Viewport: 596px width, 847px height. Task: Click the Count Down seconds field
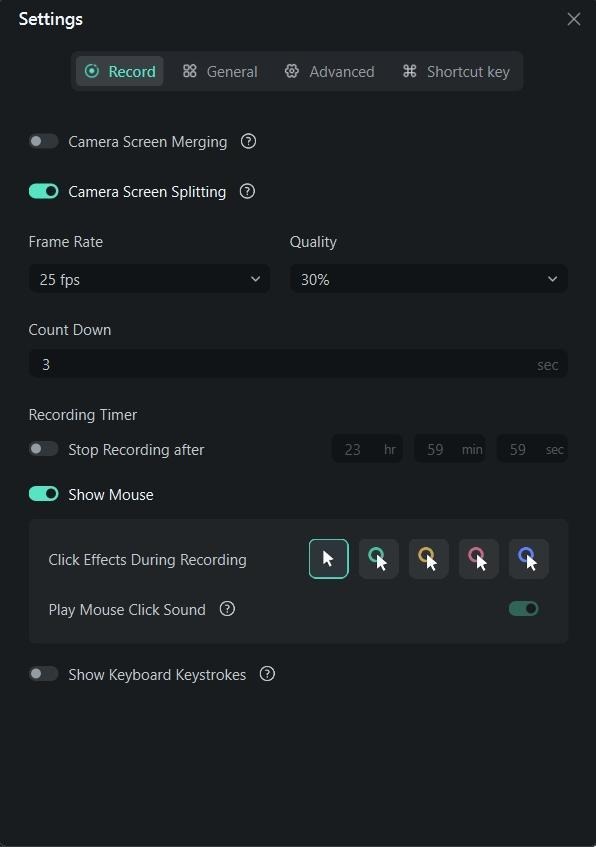click(x=298, y=364)
